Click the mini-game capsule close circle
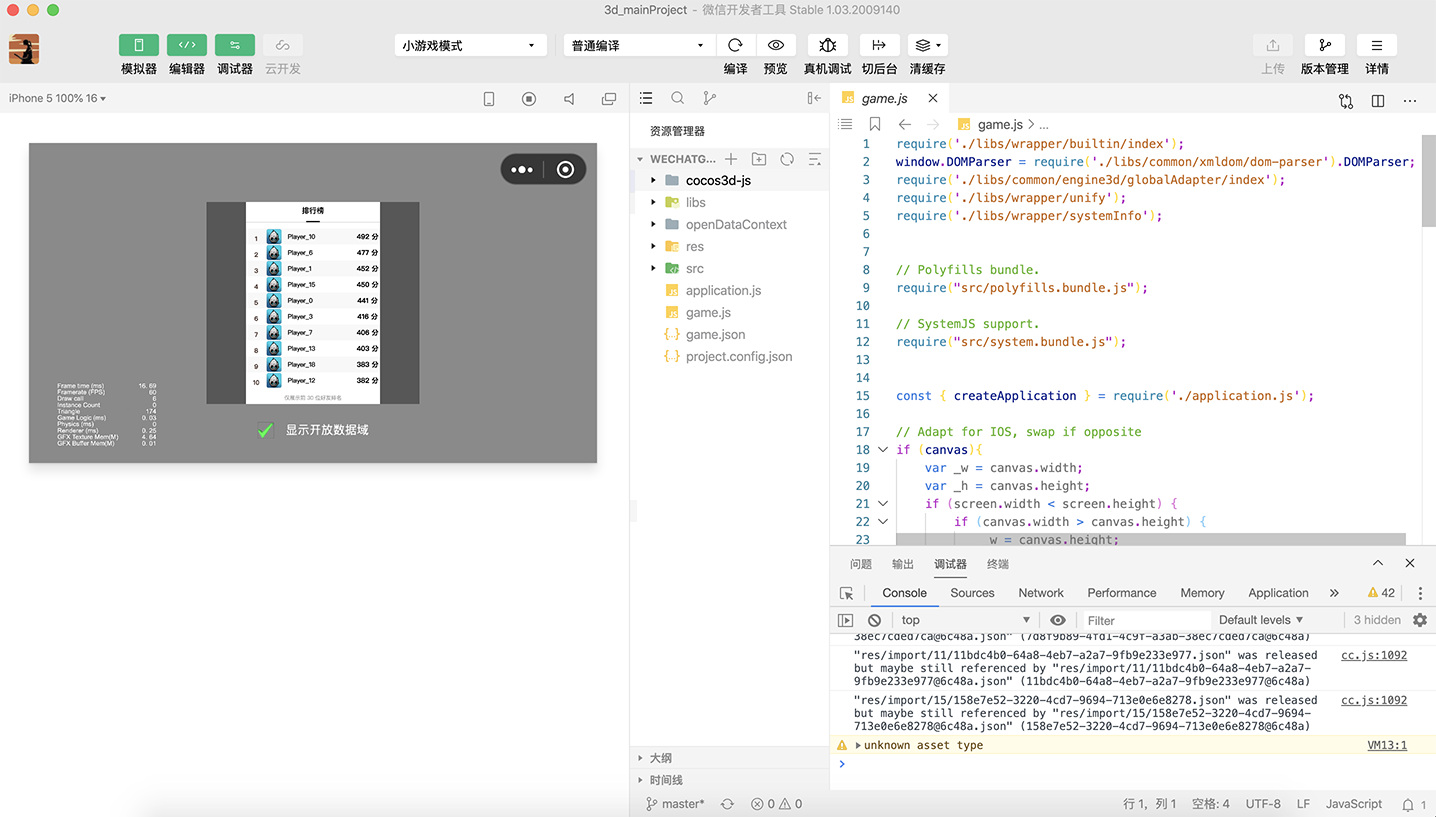Viewport: 1436px width, 817px height. click(x=565, y=170)
